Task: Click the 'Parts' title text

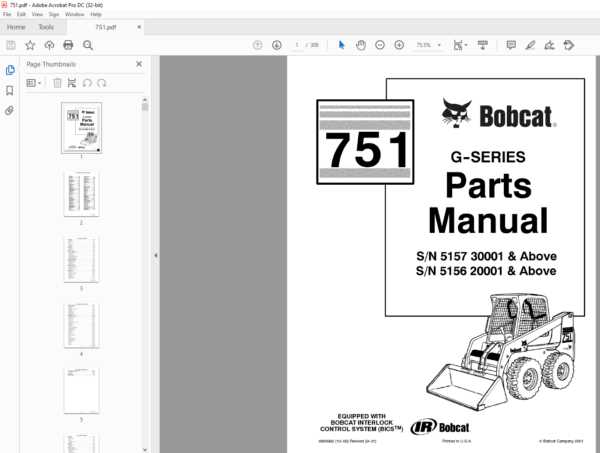Action: [x=489, y=185]
